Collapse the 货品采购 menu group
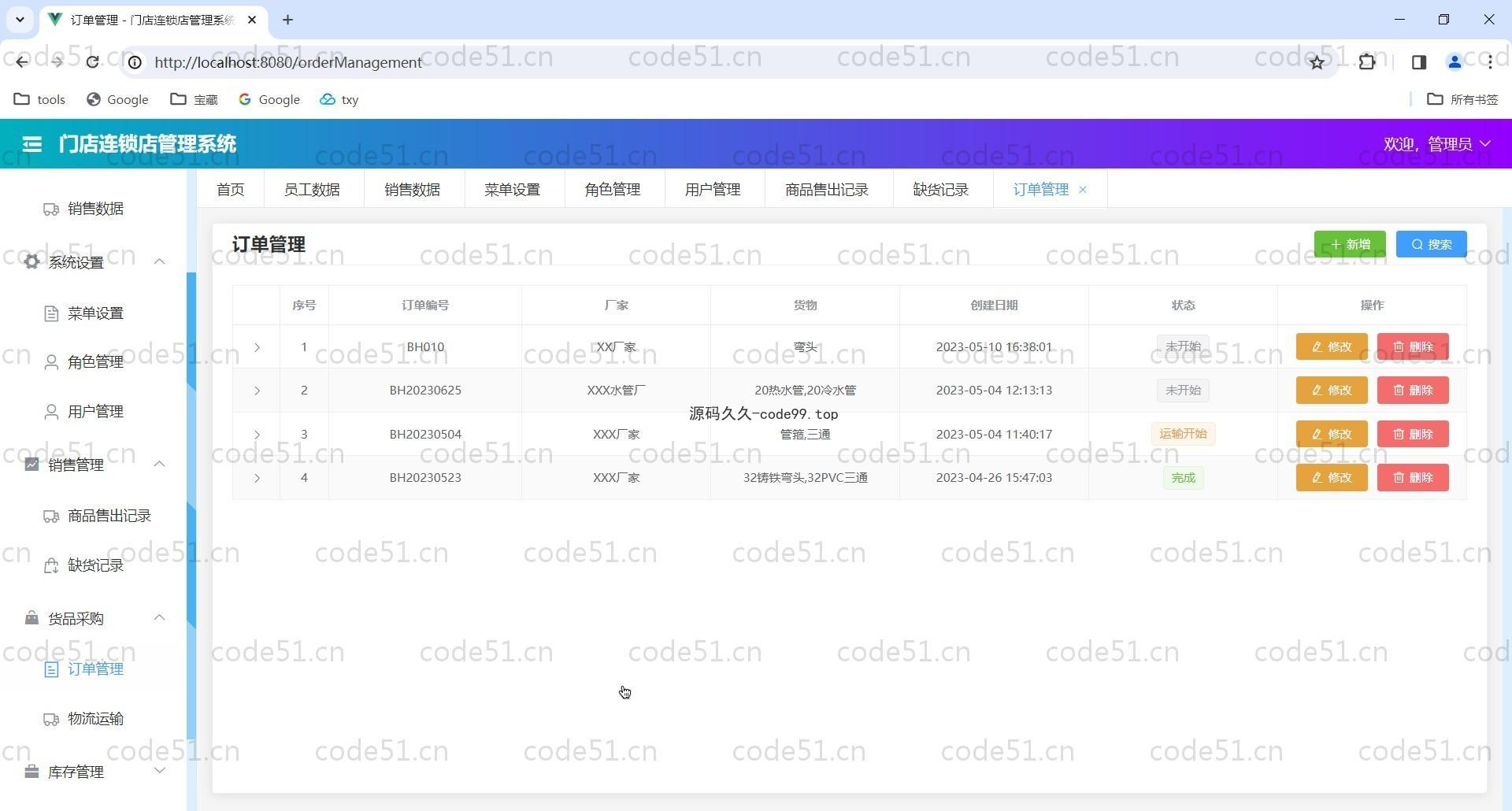The width and height of the screenshot is (1512, 811). pos(159,617)
